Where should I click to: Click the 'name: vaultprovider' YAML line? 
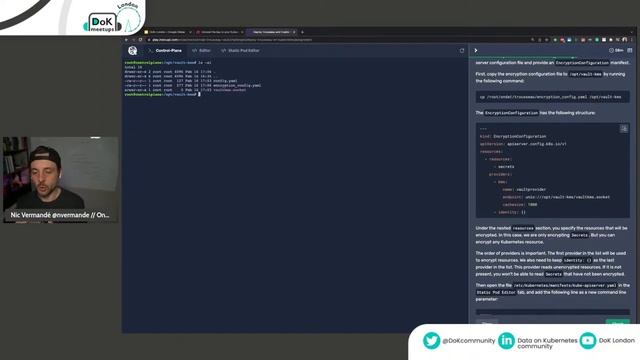click(524, 189)
